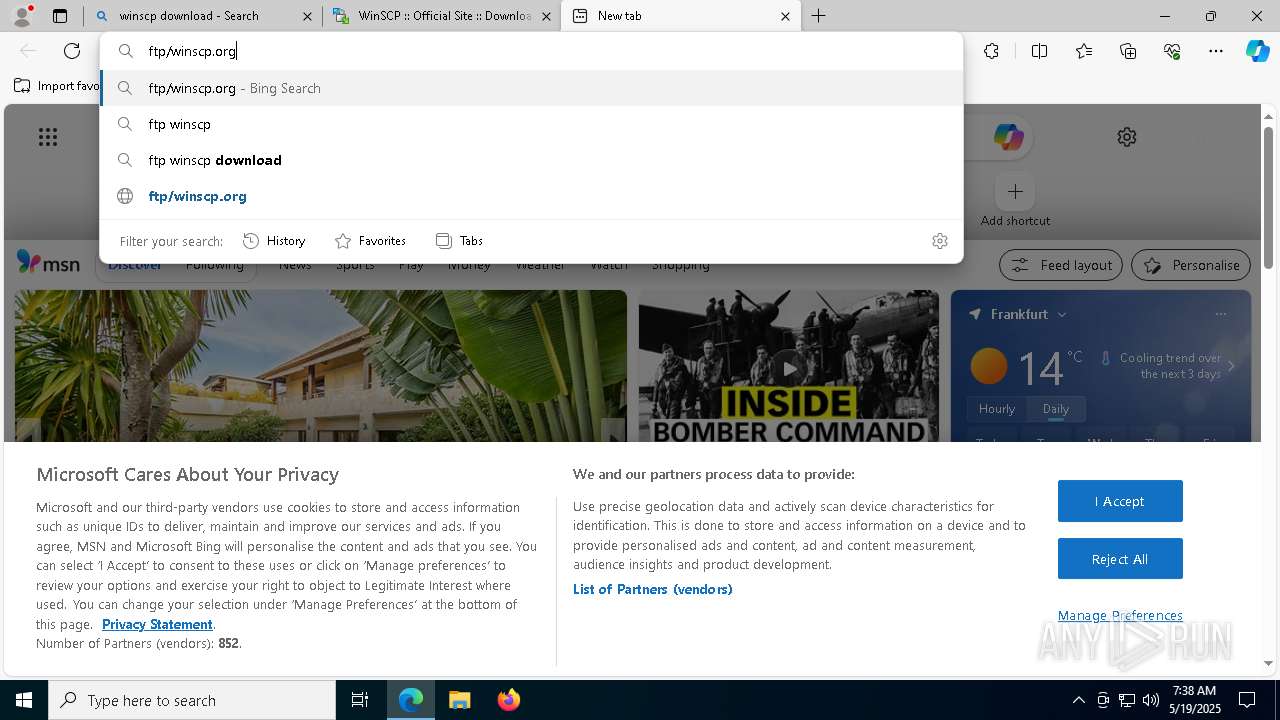
Task: Close the New tab tab
Action: point(785,16)
